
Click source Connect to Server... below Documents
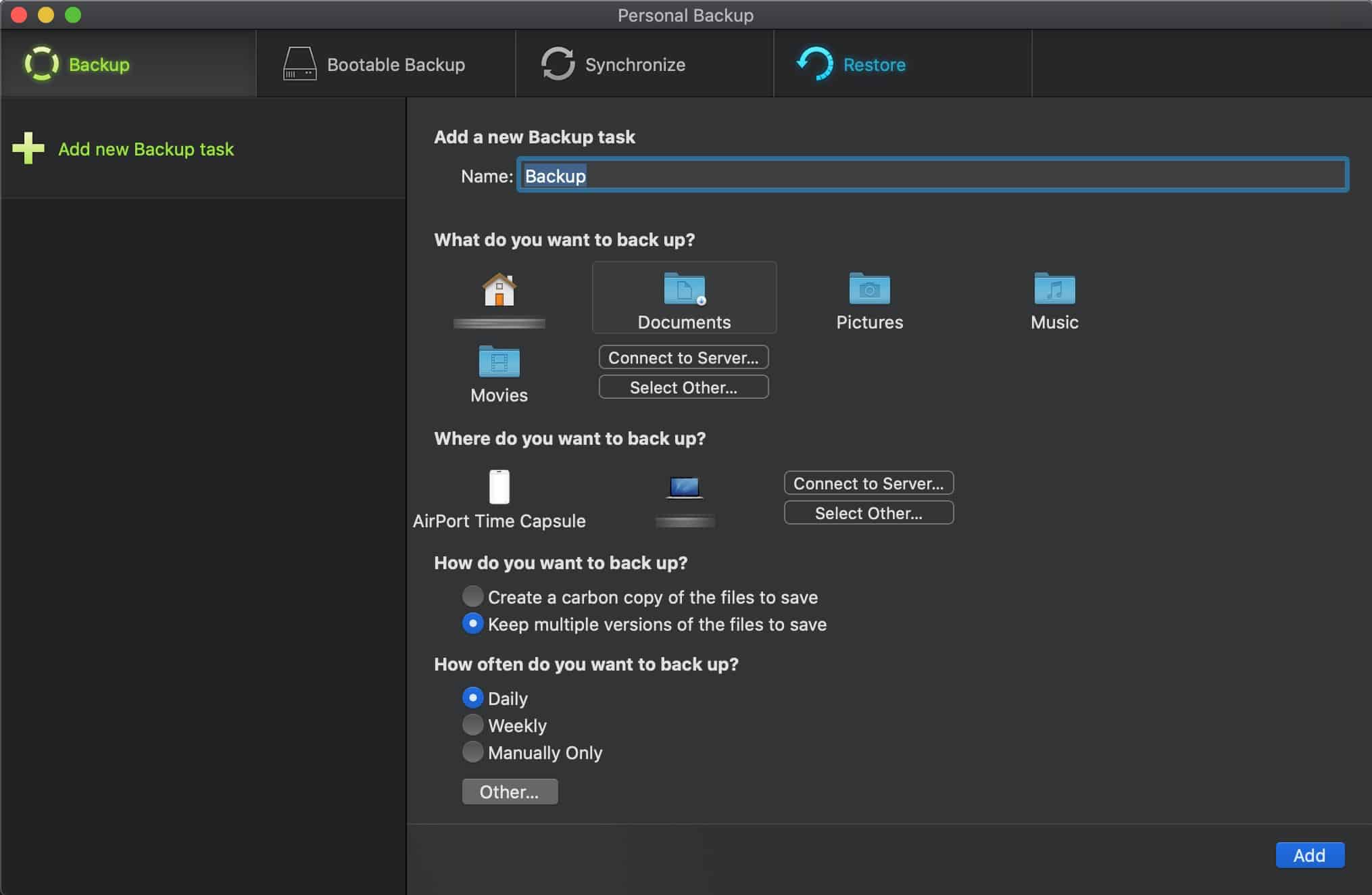(683, 358)
